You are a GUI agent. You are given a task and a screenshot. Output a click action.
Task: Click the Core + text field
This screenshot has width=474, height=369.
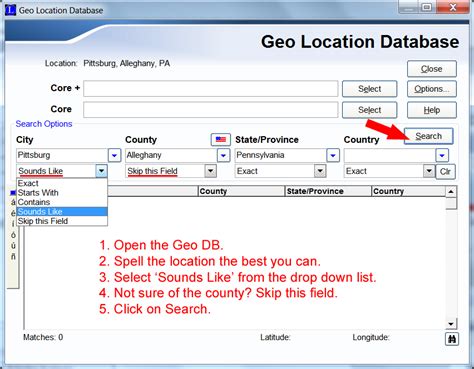211,89
